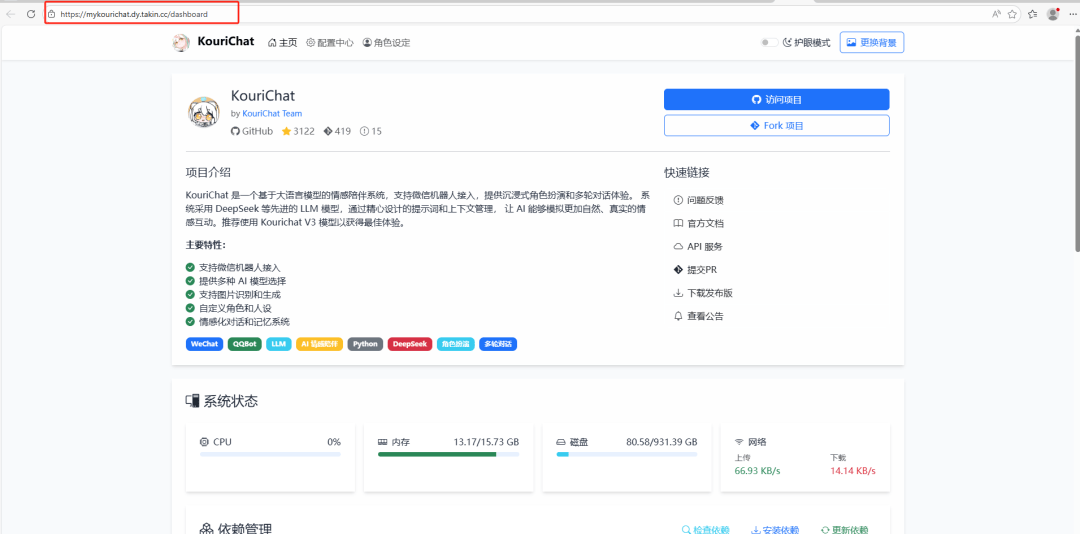Click the yellow AI 情感陪伴 tag badge
Image resolution: width=1080 pixels, height=534 pixels.
320,344
